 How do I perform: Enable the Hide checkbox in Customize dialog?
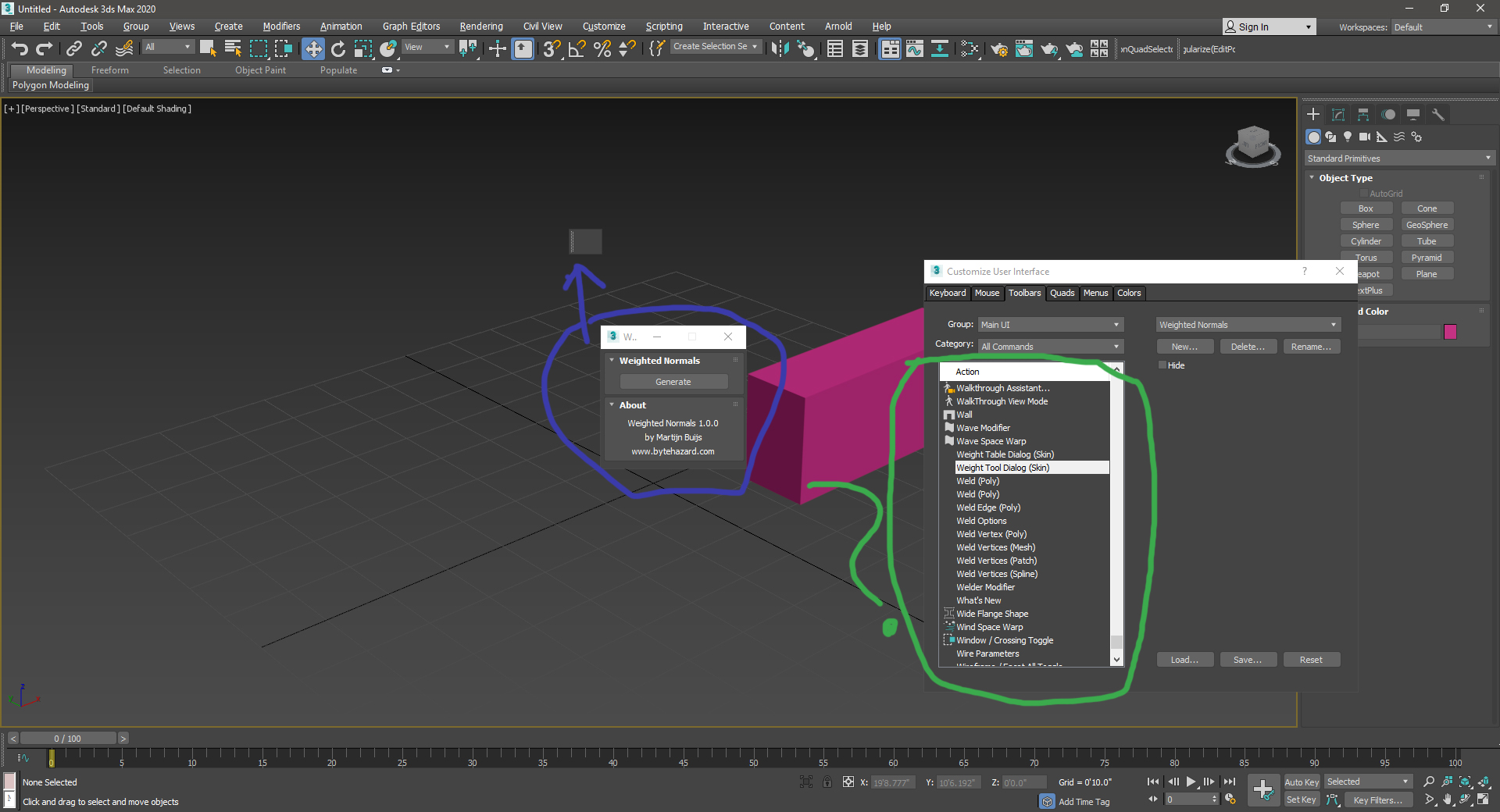[1162, 365]
